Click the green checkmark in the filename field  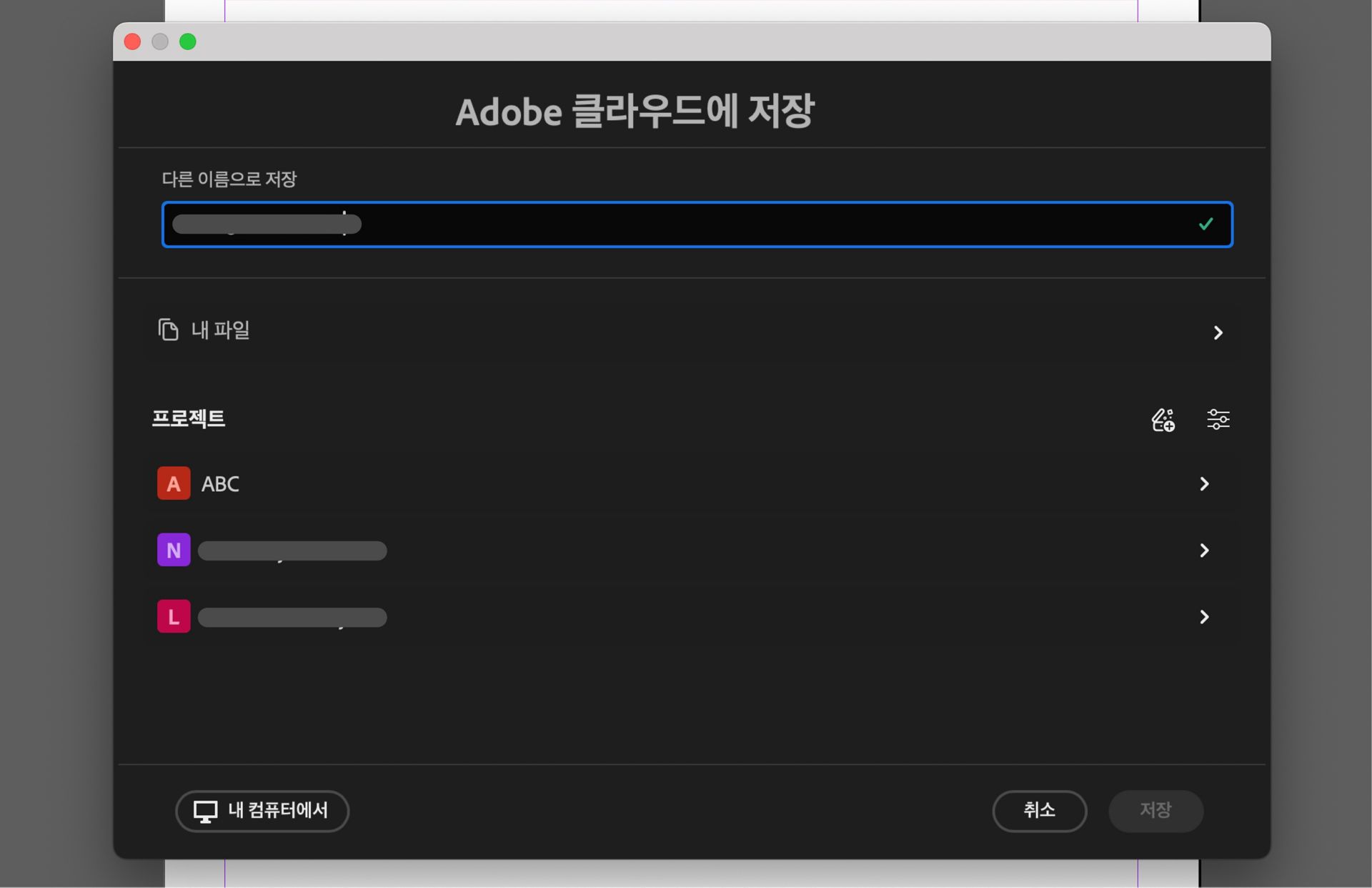[x=1206, y=224]
